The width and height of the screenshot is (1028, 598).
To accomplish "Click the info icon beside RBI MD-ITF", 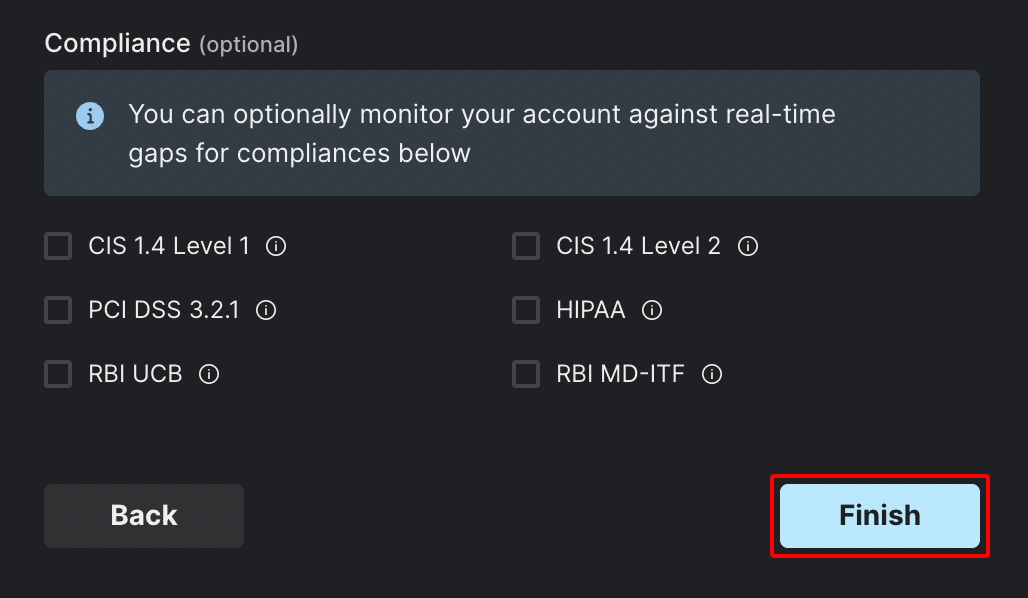I will (712, 374).
